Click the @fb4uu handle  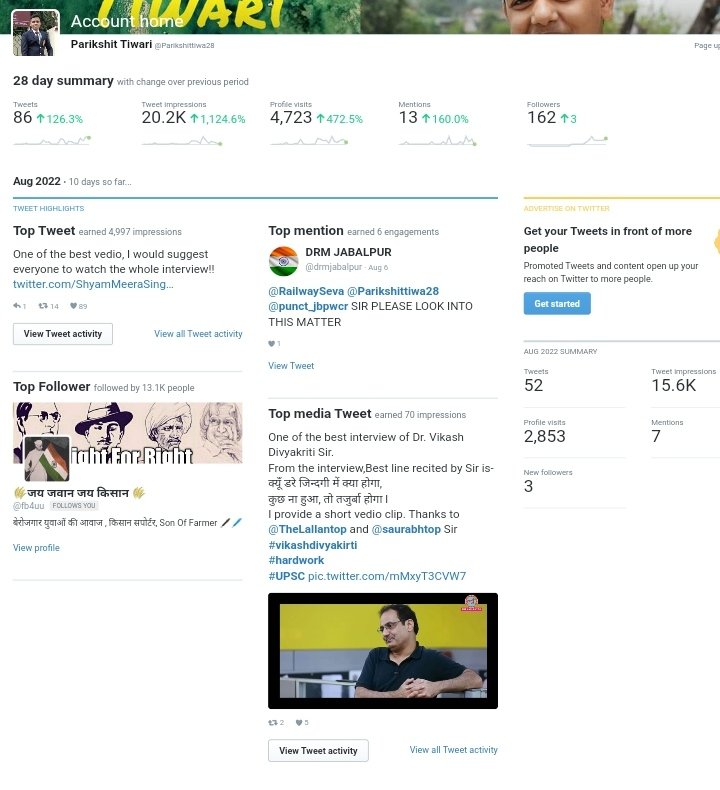[x=29, y=506]
